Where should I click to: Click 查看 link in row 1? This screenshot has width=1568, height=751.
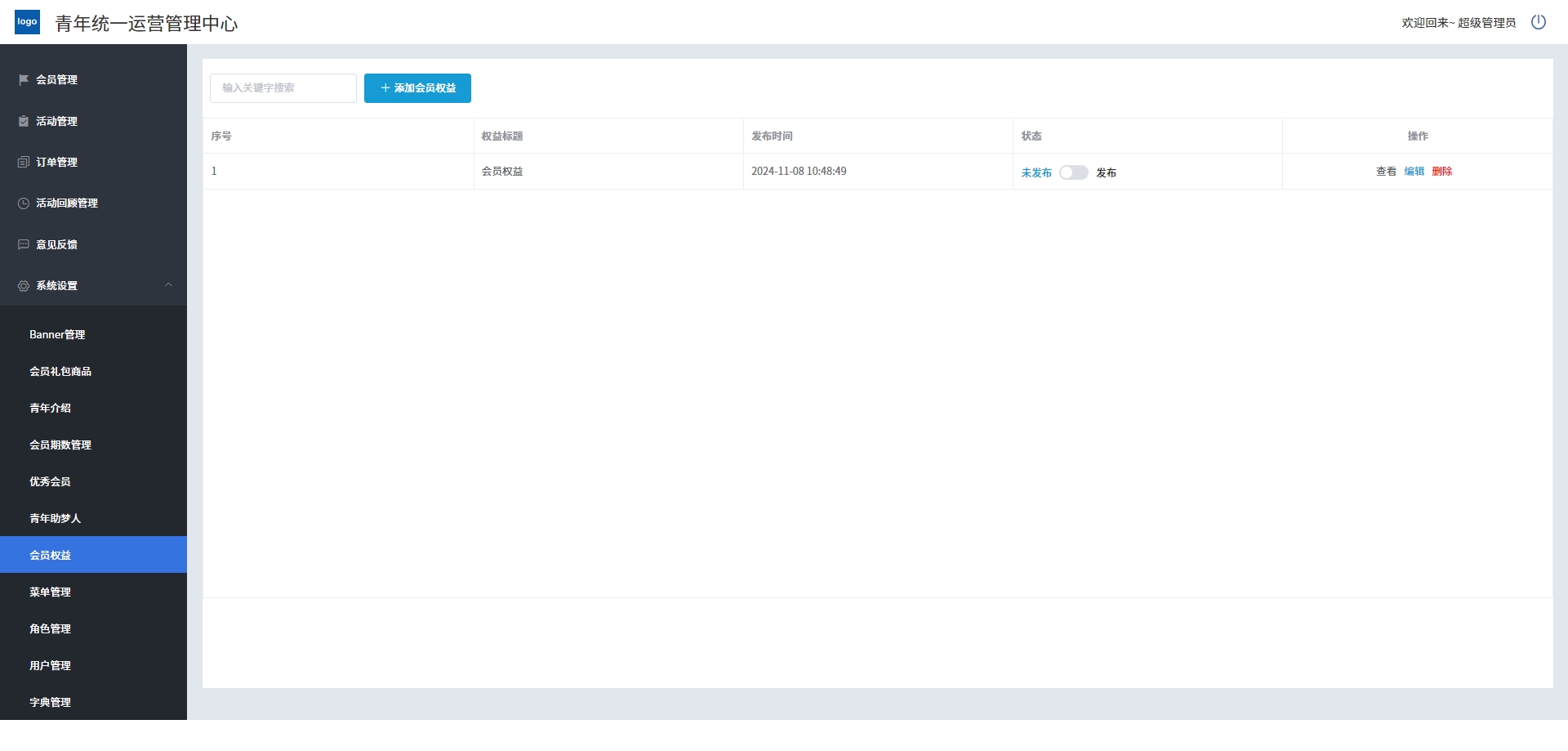(1386, 172)
